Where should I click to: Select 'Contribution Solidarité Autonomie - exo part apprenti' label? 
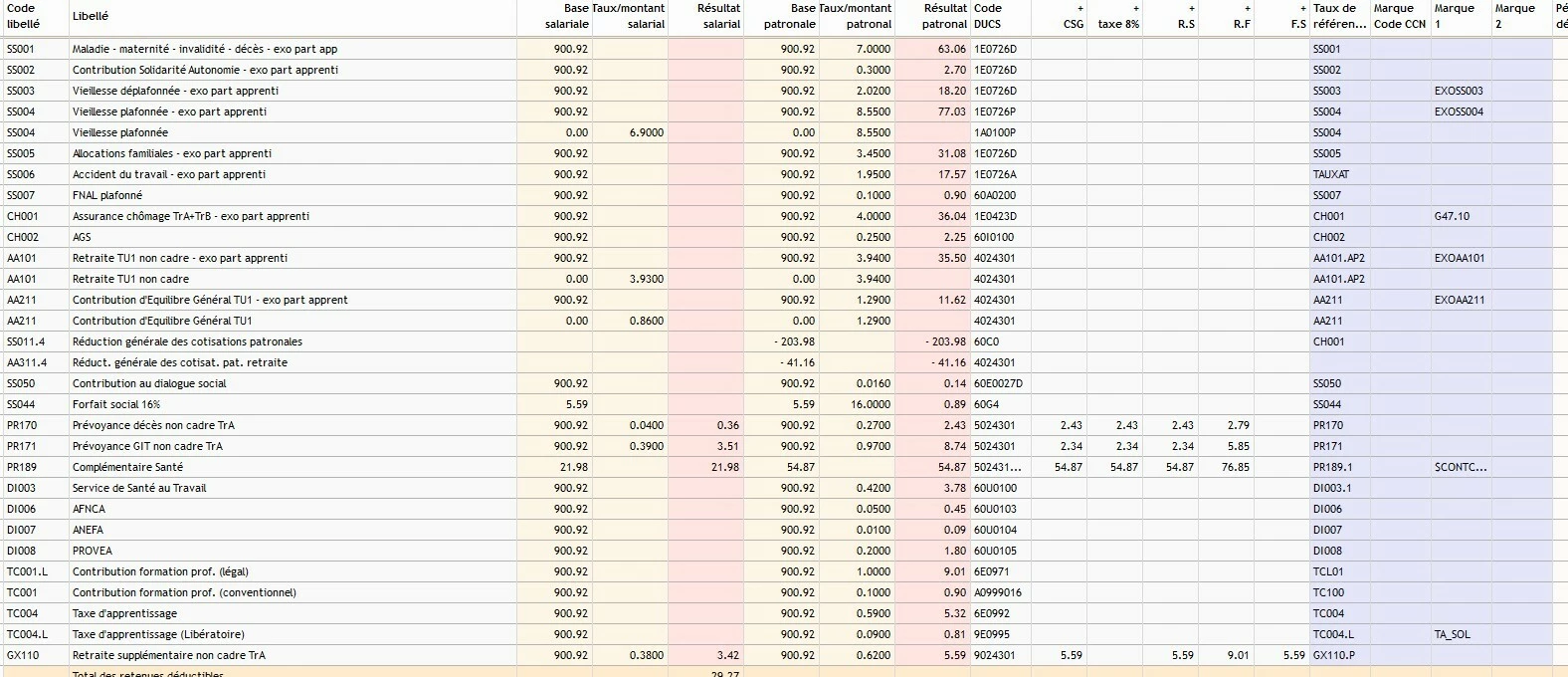pos(205,70)
